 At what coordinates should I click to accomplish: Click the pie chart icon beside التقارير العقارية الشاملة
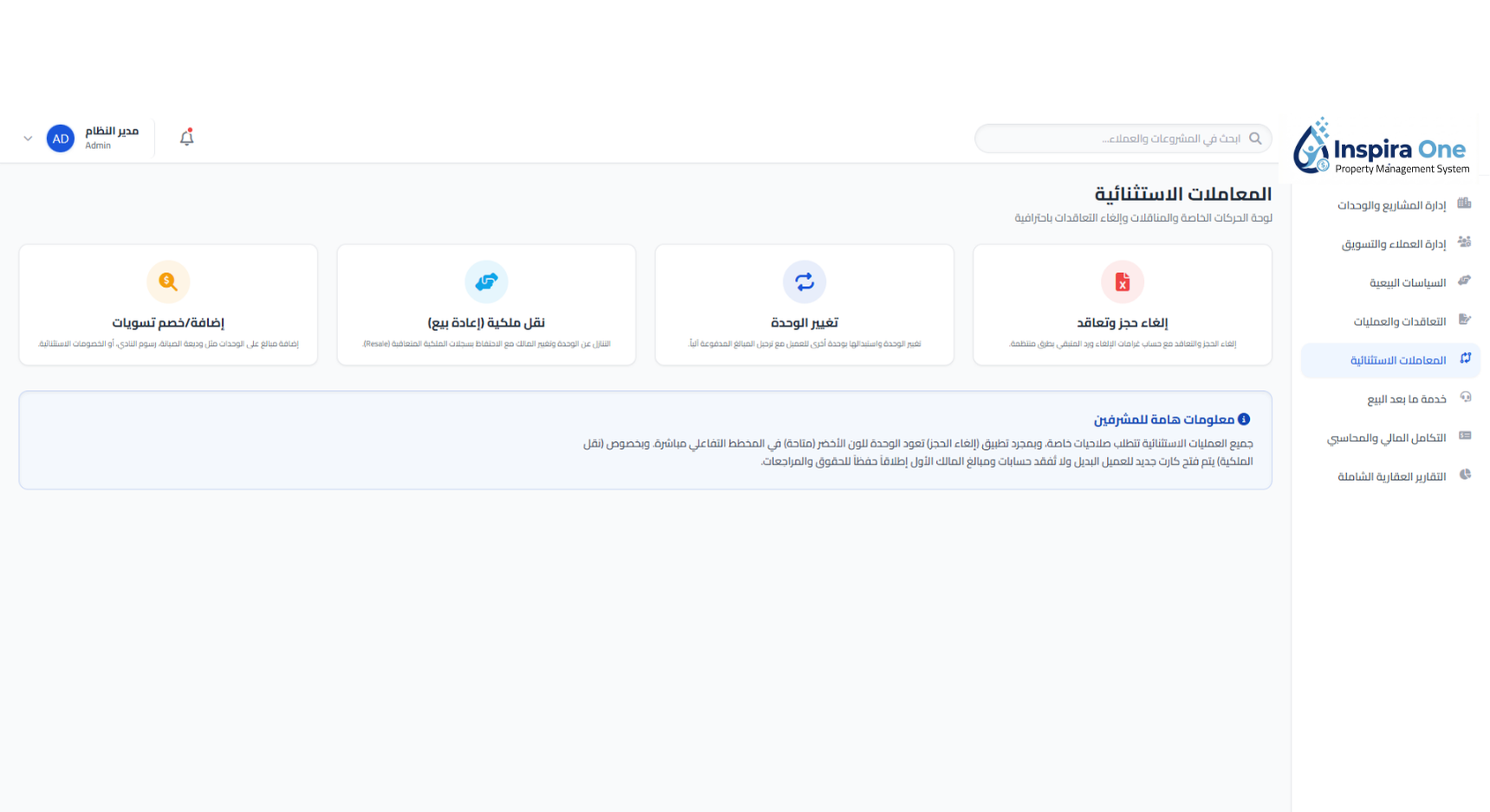(1465, 475)
